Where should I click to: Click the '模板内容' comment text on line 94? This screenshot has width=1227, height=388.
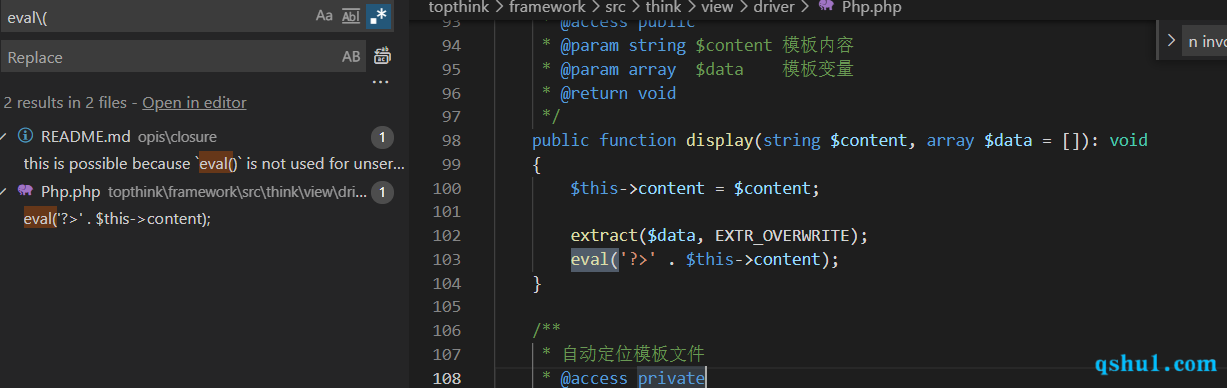point(818,46)
